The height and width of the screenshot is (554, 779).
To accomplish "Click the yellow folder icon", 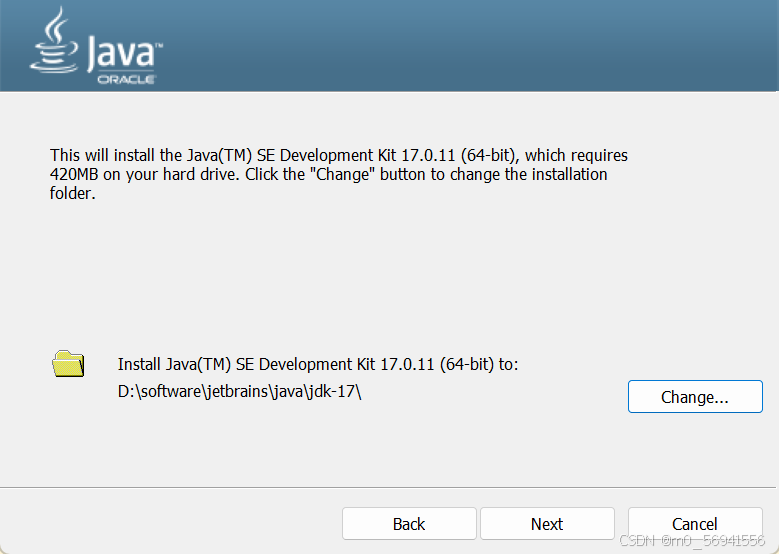I will (x=69, y=364).
